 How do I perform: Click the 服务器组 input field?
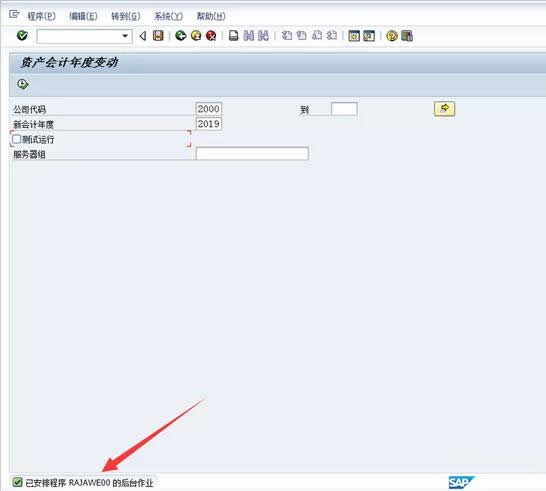click(252, 154)
